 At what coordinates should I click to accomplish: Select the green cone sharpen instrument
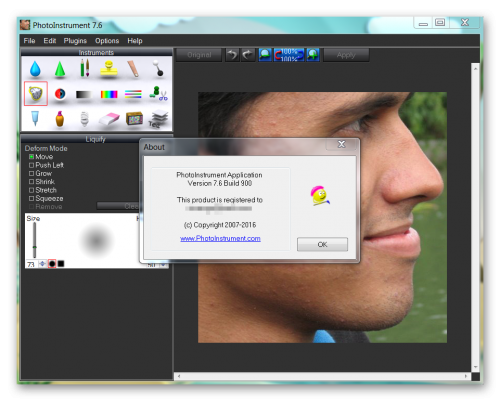point(60,70)
